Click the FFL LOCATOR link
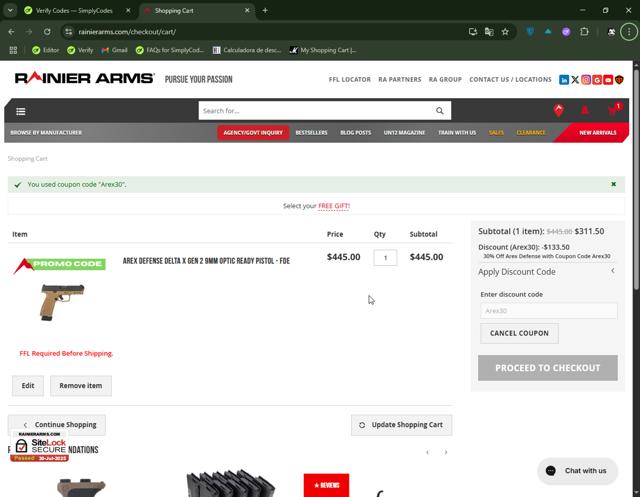Screen dimensions: 640x497 [350, 80]
